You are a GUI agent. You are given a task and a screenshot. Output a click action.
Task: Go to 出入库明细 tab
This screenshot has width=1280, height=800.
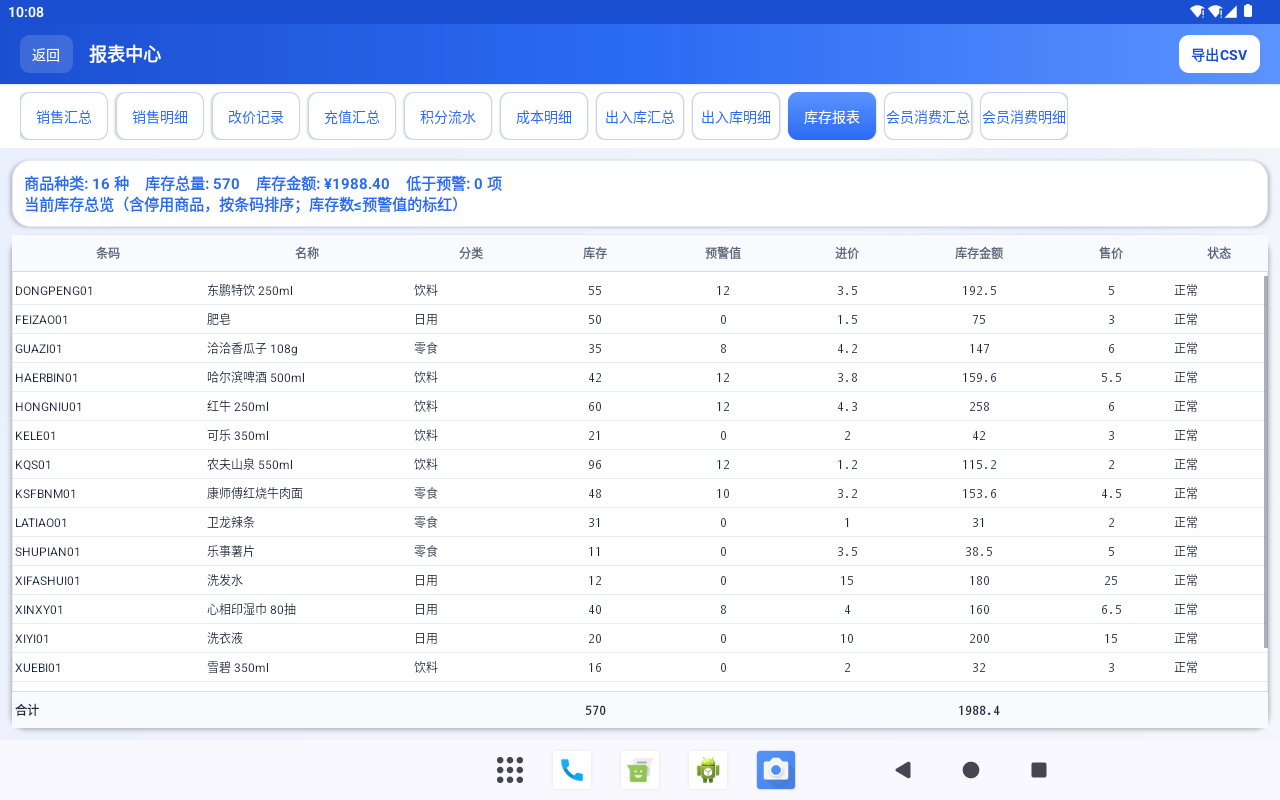click(736, 117)
